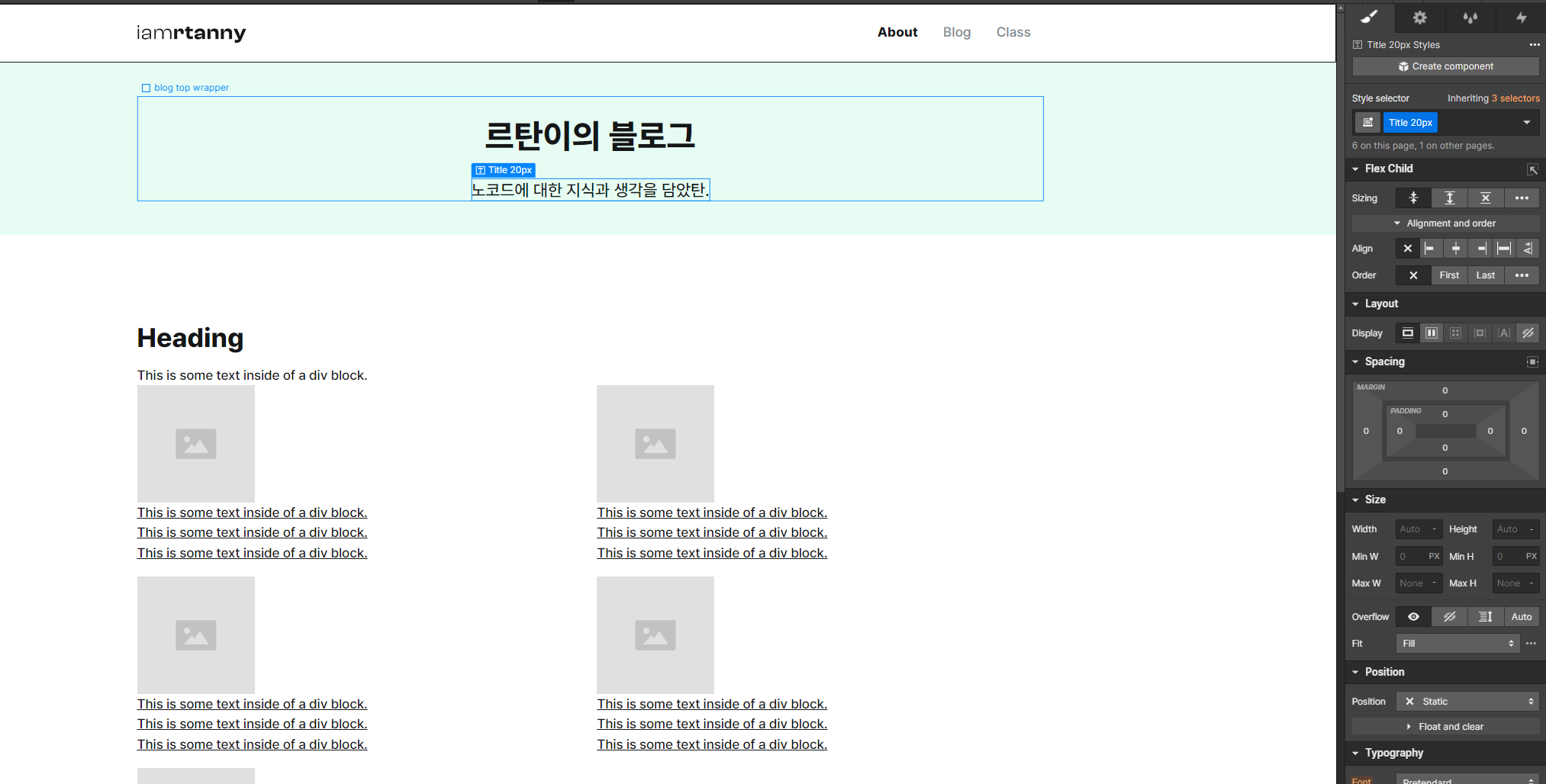Set Display to inline-block
This screenshot has width=1546, height=784.
[x=1480, y=333]
